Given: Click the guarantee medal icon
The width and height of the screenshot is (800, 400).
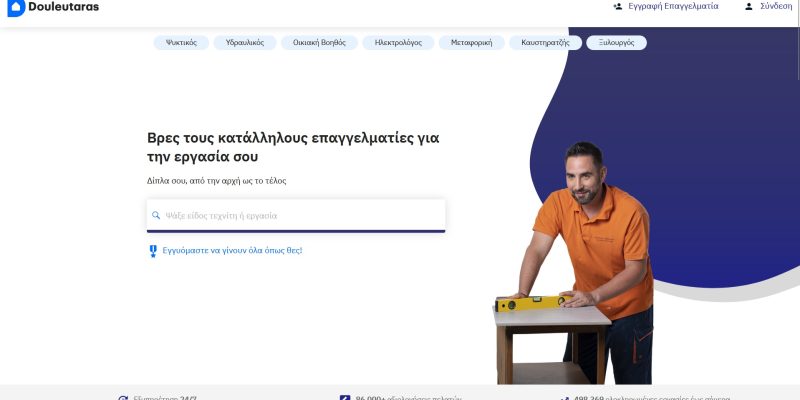Looking at the screenshot, I should (153, 251).
